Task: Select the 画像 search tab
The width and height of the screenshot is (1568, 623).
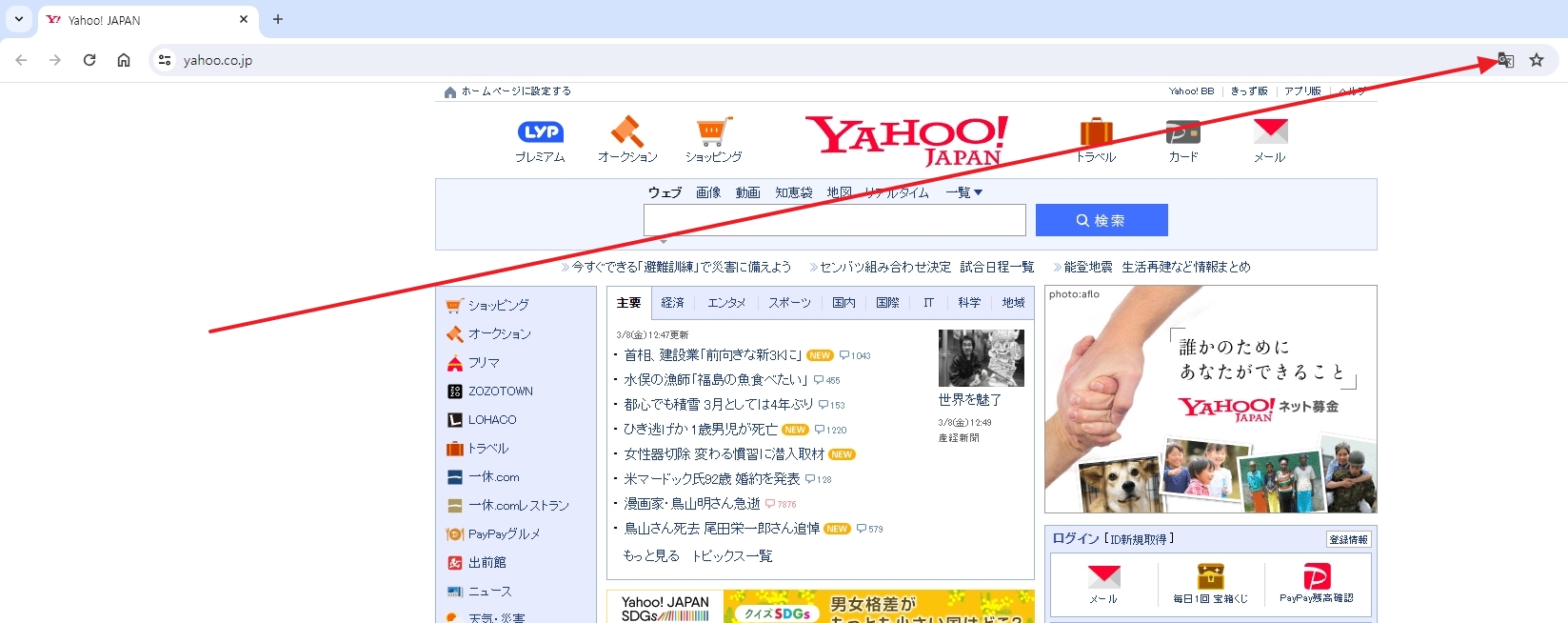Action: tap(708, 192)
